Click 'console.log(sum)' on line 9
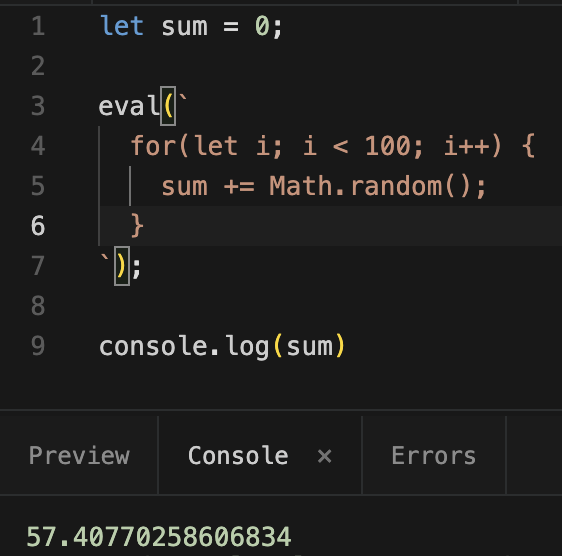This screenshot has width=562, height=556. [222, 347]
